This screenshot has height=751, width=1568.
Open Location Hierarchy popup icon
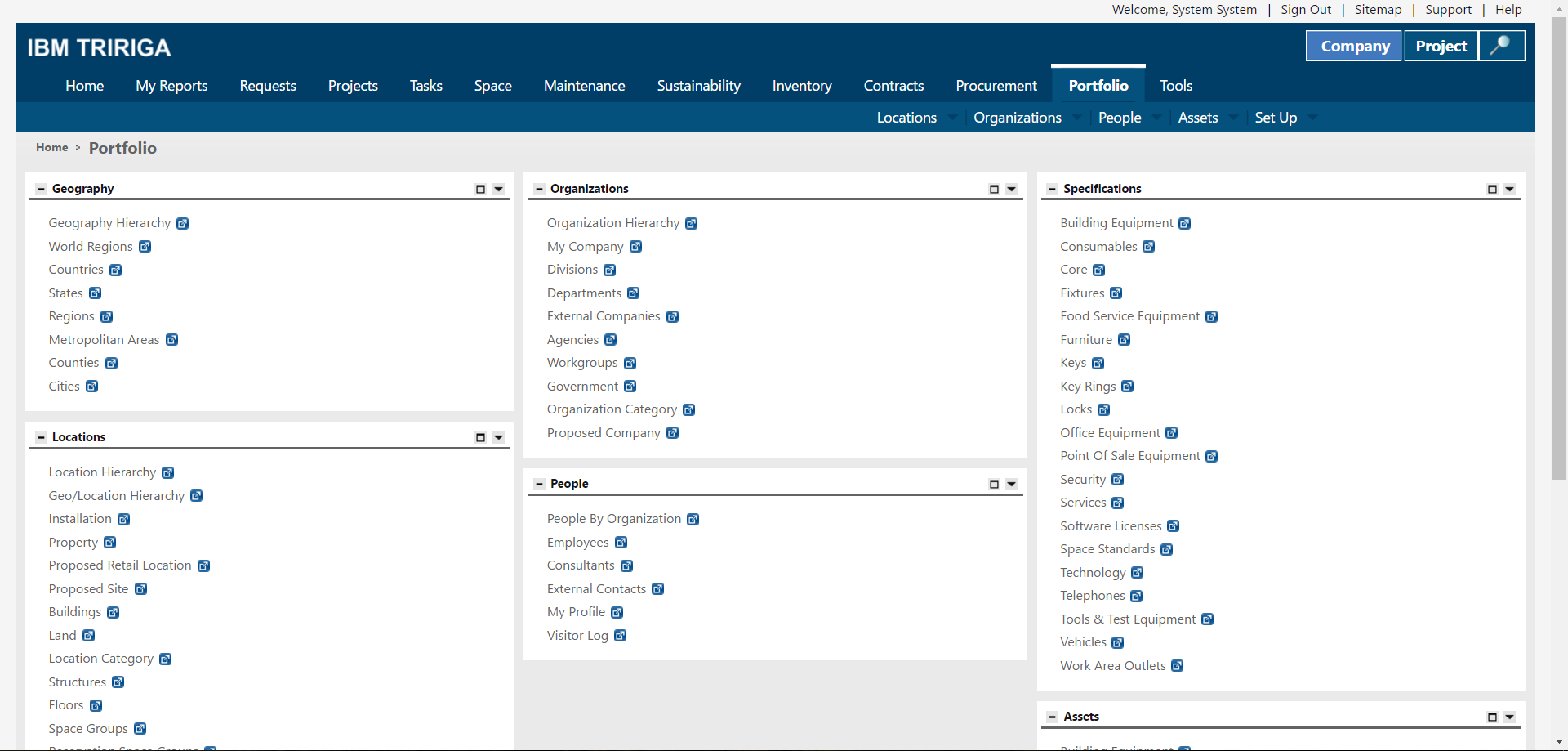pyautogui.click(x=168, y=473)
